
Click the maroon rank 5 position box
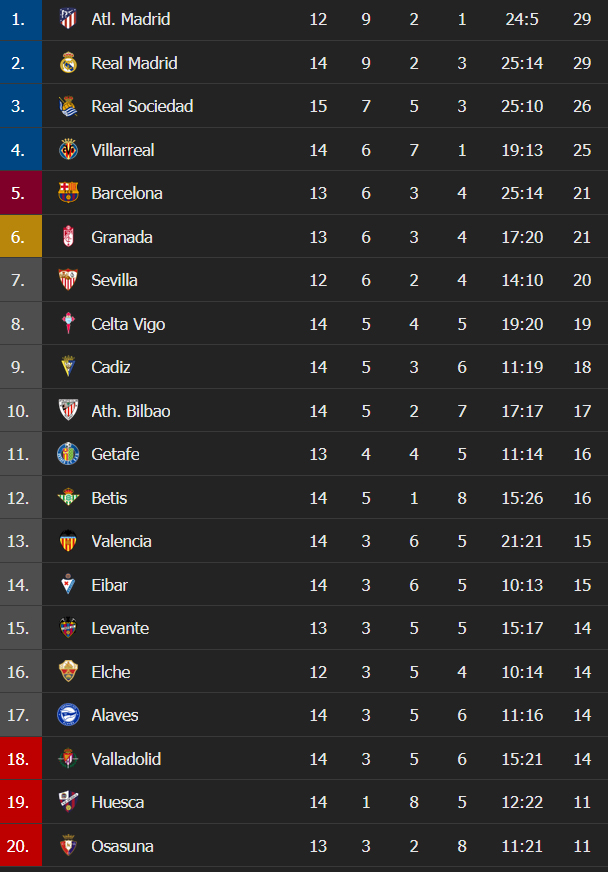20,193
